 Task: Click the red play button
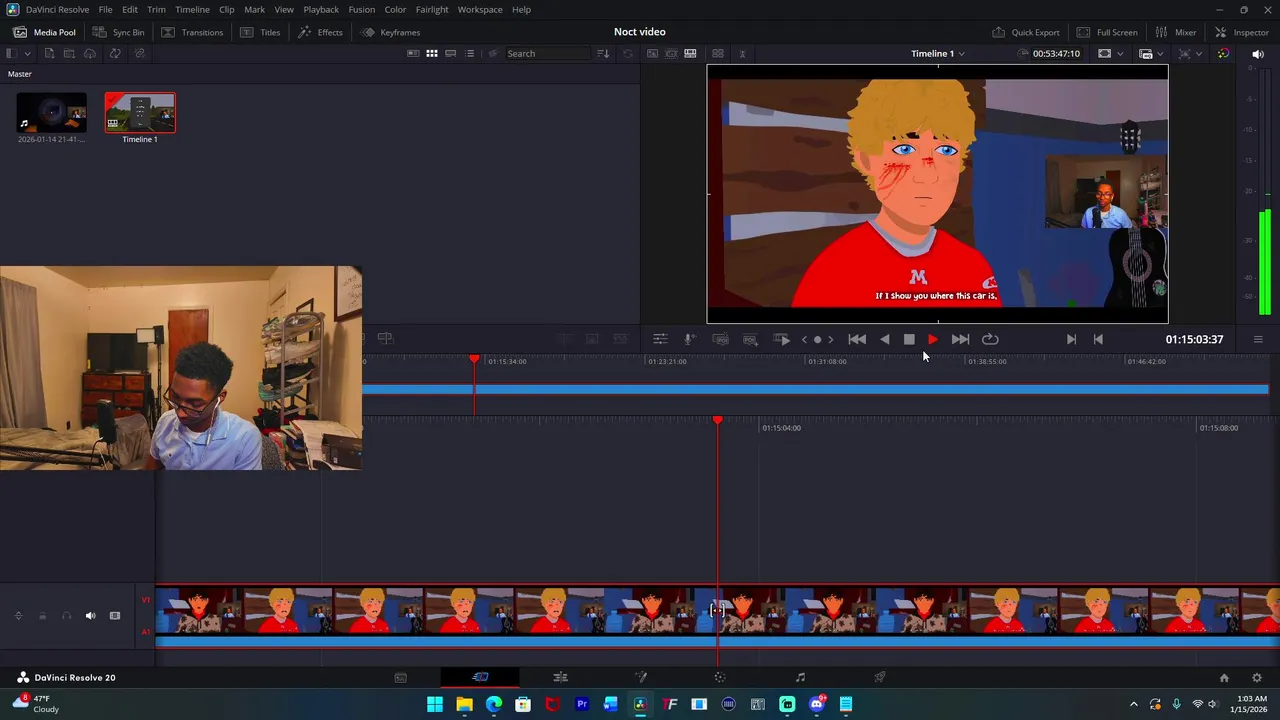[x=933, y=339]
